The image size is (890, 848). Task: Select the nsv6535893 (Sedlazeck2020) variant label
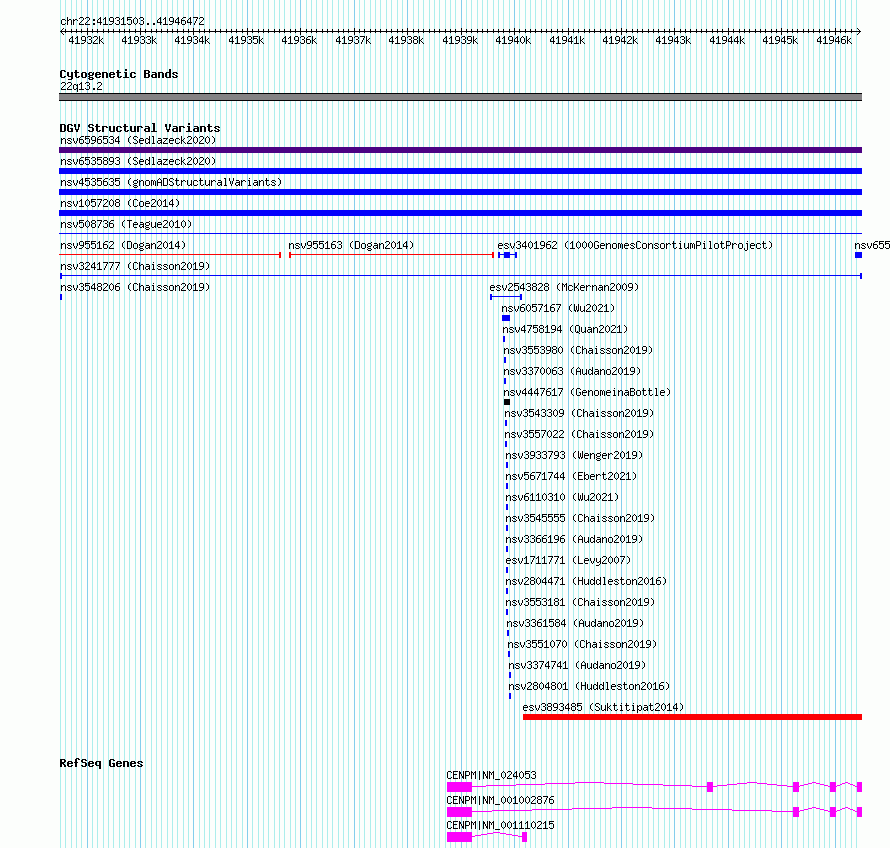(138, 161)
